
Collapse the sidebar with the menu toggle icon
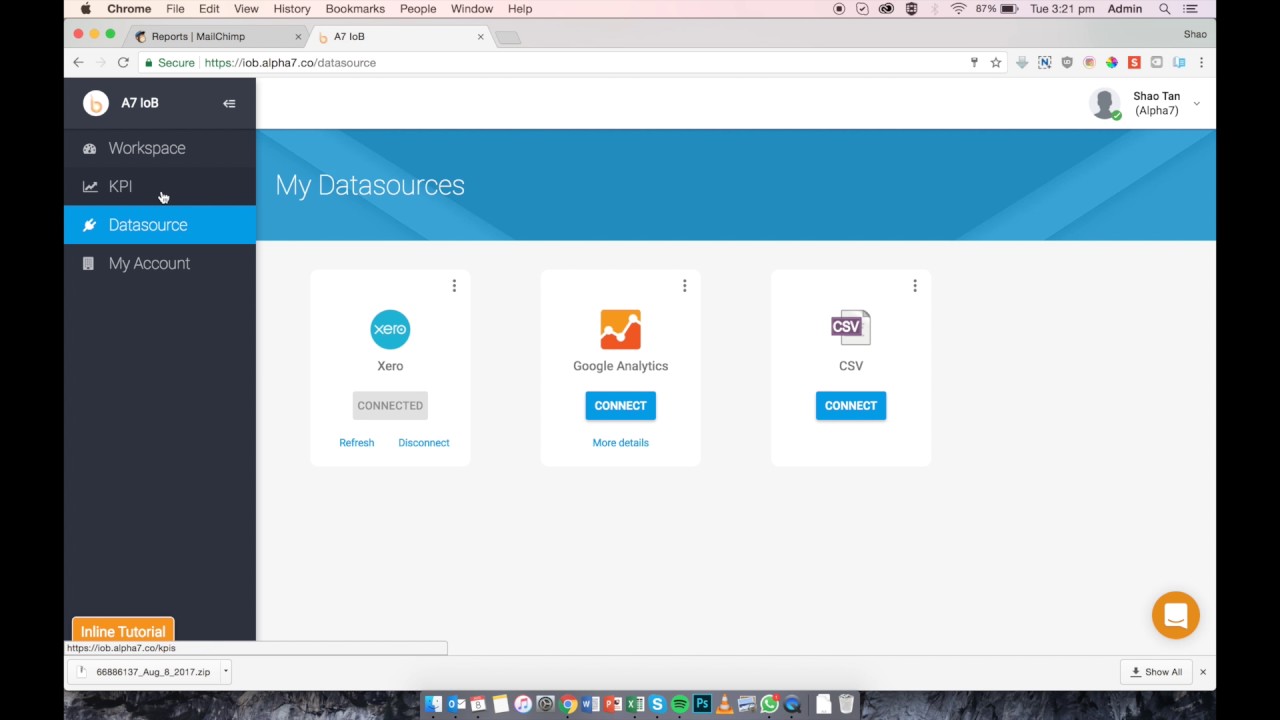[x=229, y=103]
